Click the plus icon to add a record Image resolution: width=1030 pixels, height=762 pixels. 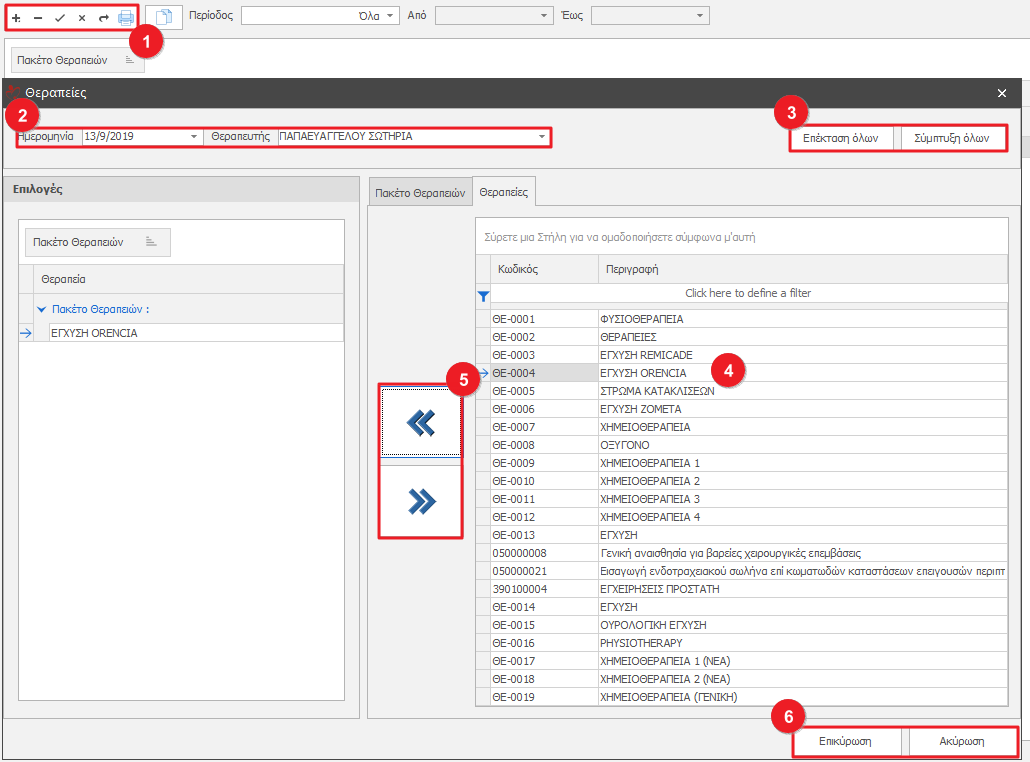(x=16, y=18)
